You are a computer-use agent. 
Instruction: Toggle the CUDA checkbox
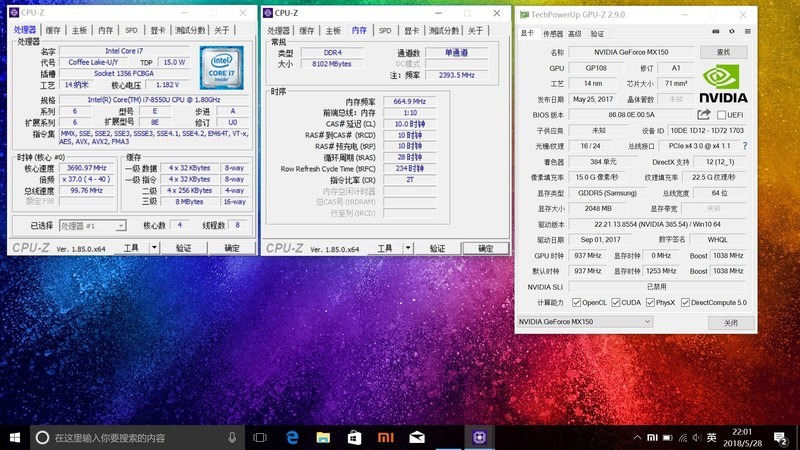[x=615, y=303]
